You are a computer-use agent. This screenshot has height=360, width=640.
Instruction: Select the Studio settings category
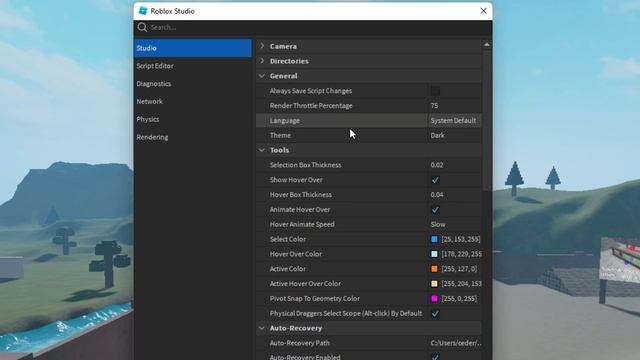coord(193,48)
